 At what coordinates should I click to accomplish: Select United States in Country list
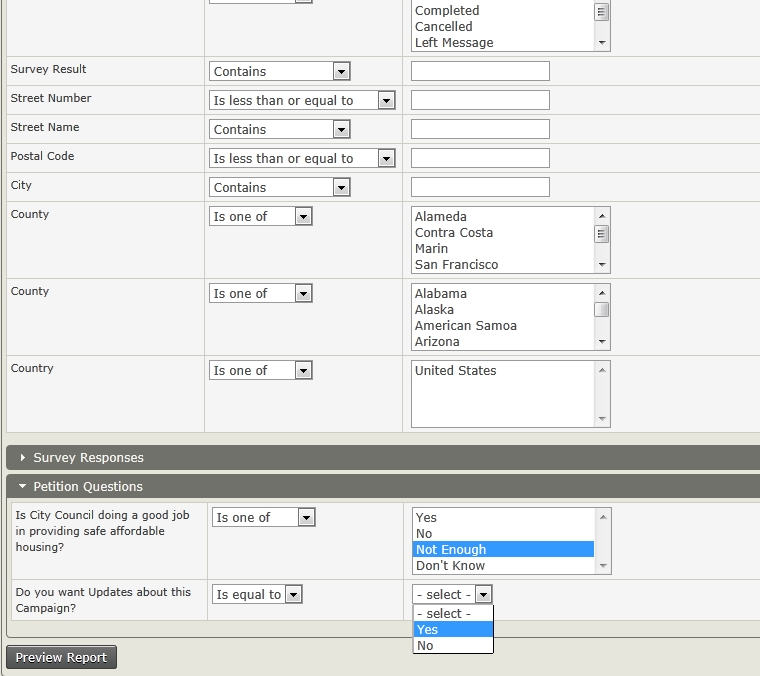pyautogui.click(x=455, y=370)
